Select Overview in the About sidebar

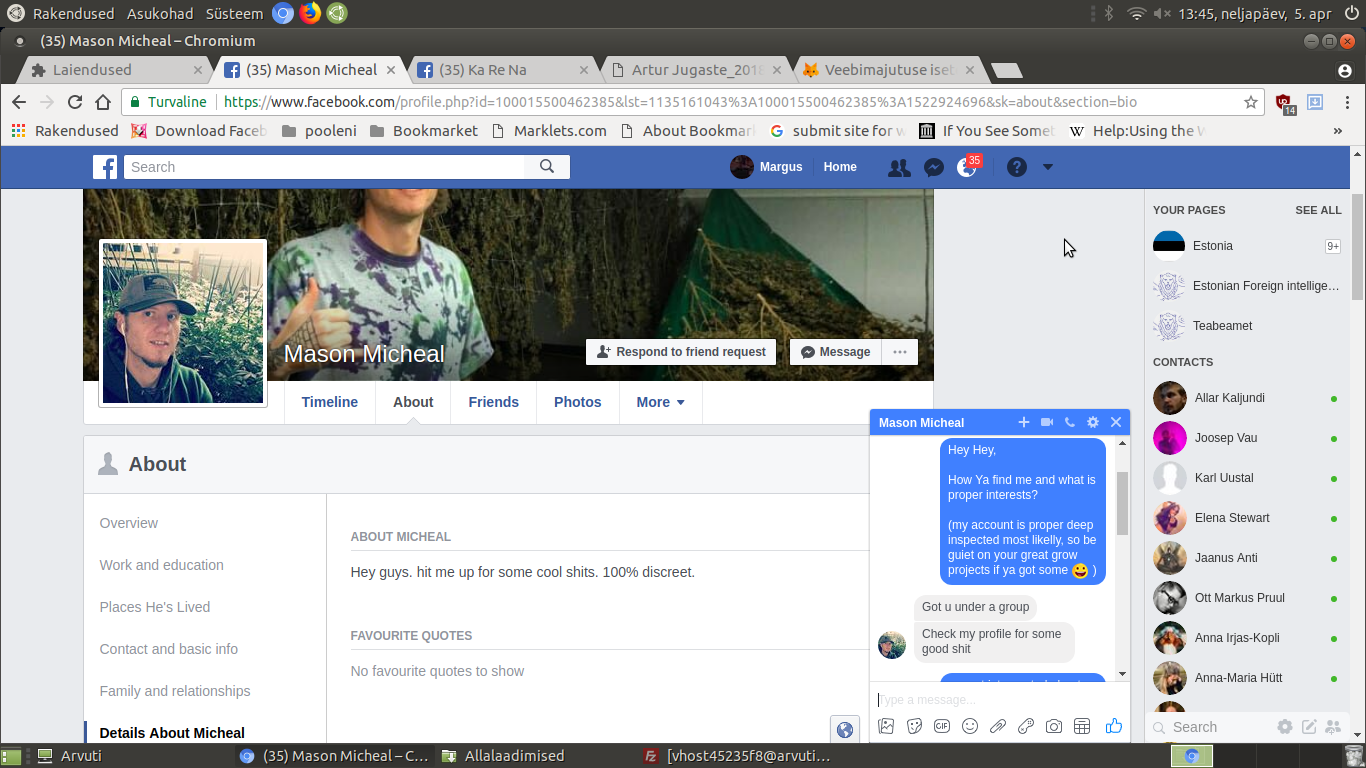129,523
